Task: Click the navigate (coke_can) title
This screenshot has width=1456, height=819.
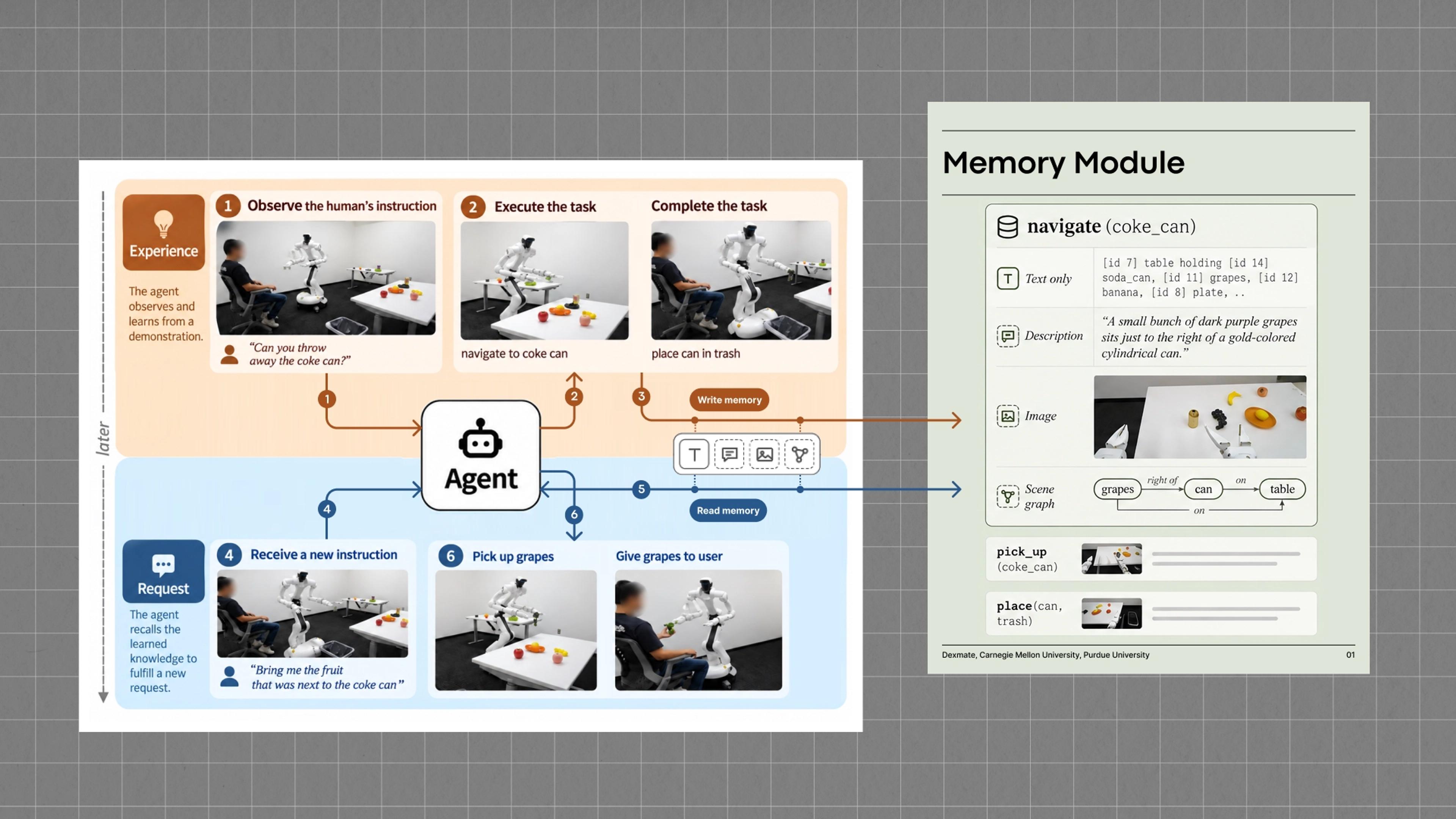Action: pos(1111,226)
